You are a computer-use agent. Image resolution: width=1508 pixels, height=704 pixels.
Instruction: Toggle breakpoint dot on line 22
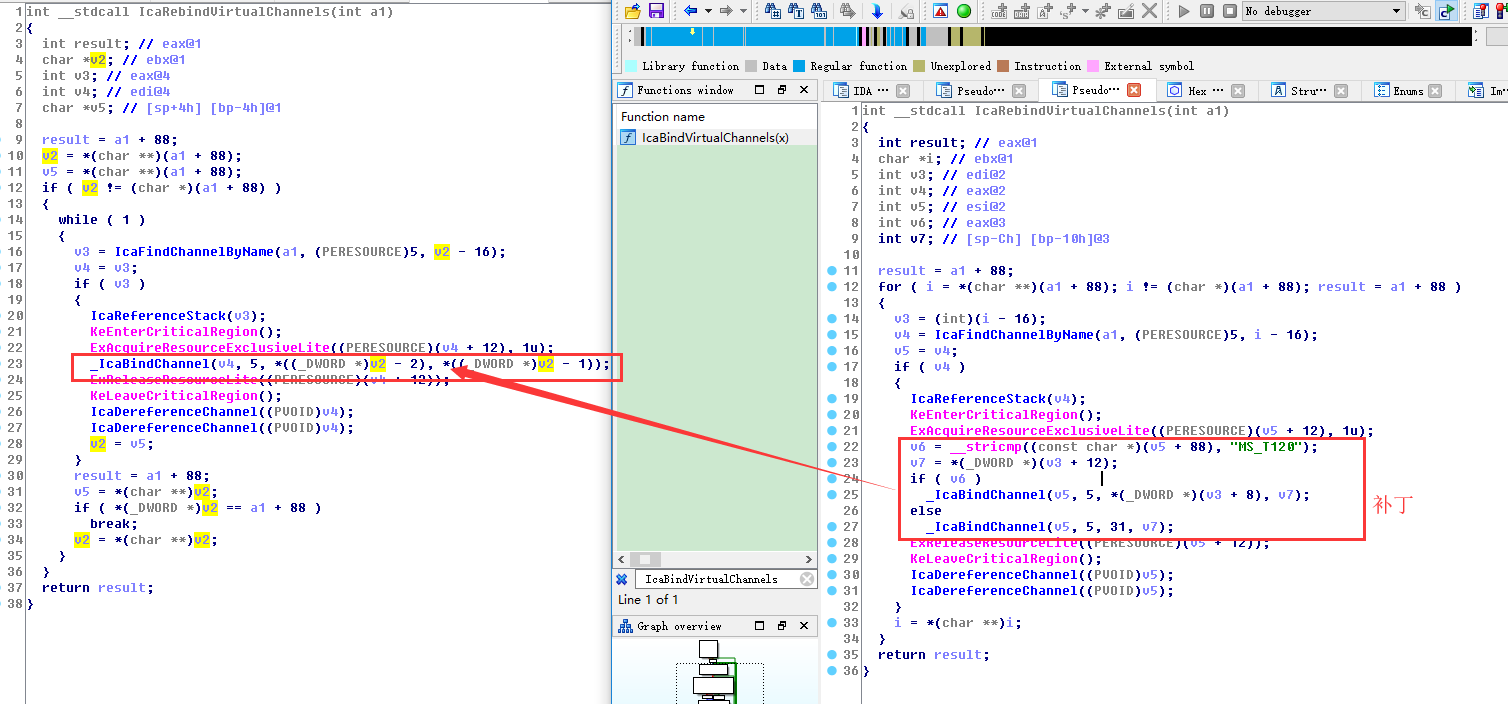[832, 447]
